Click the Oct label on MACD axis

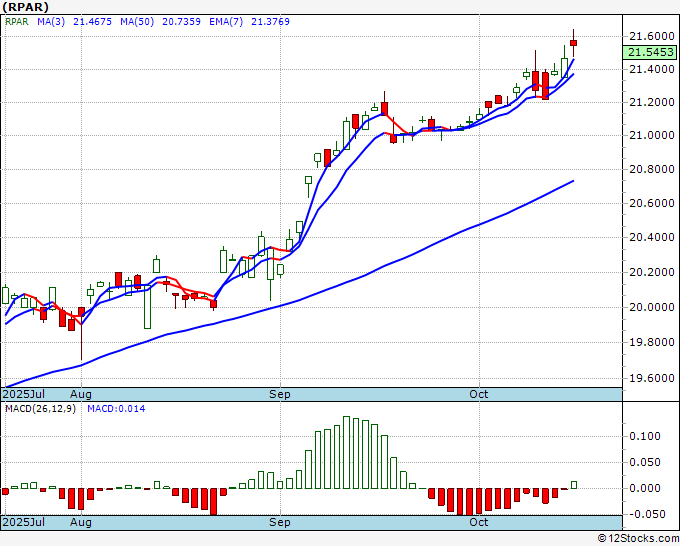tap(479, 522)
